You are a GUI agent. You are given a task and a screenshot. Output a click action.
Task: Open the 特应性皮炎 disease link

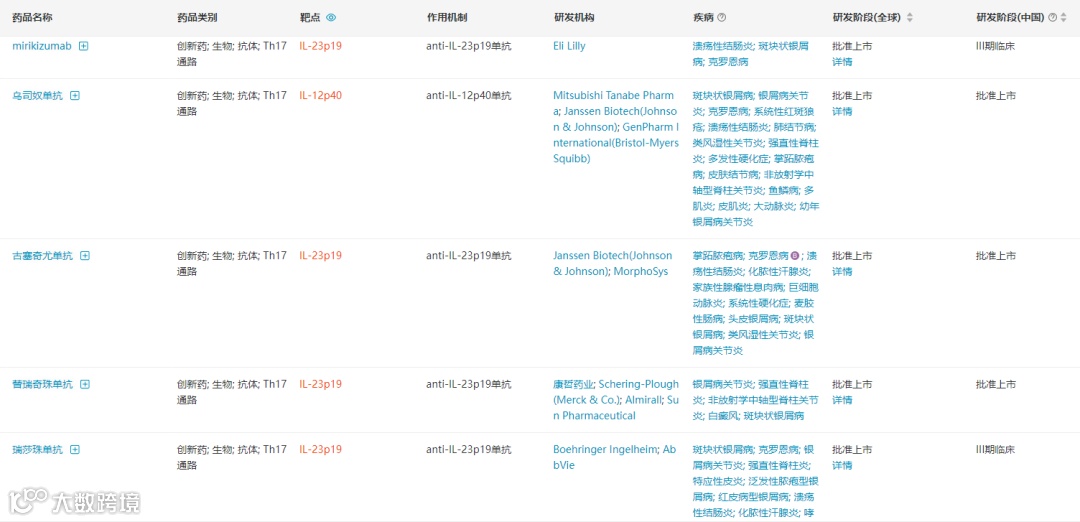(717, 481)
